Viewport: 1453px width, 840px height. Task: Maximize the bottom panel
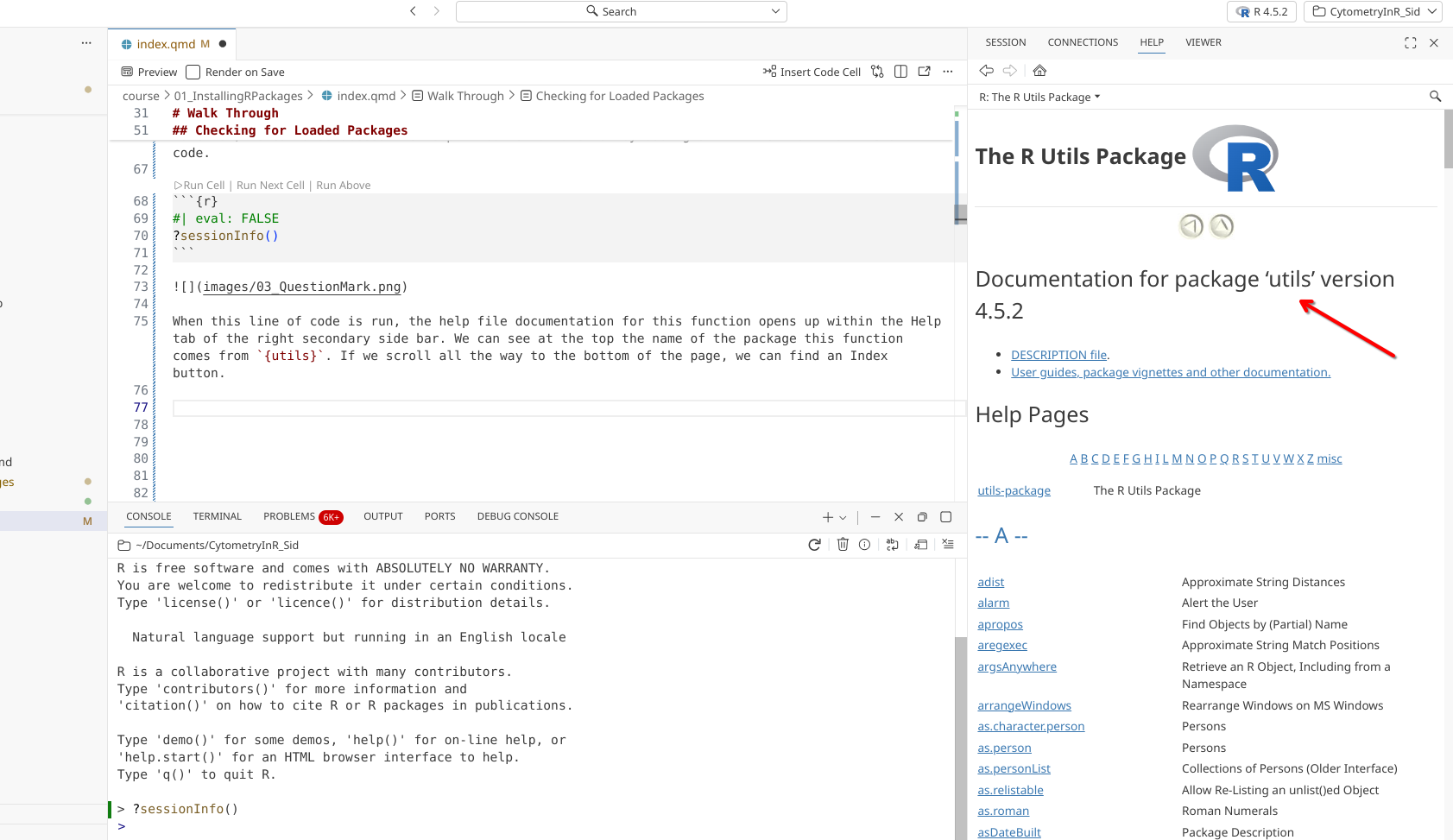tap(945, 517)
